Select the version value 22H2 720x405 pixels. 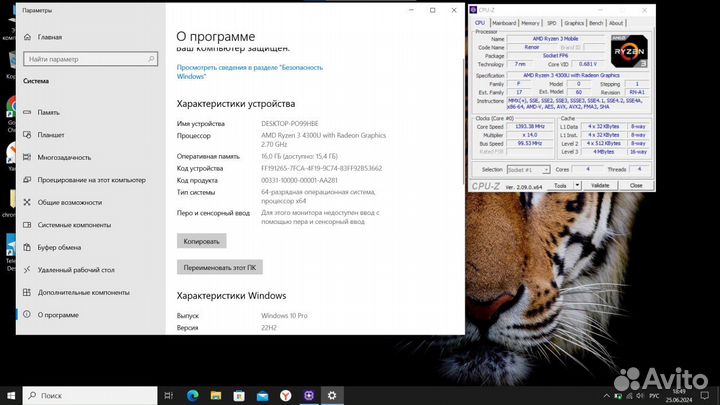point(269,328)
